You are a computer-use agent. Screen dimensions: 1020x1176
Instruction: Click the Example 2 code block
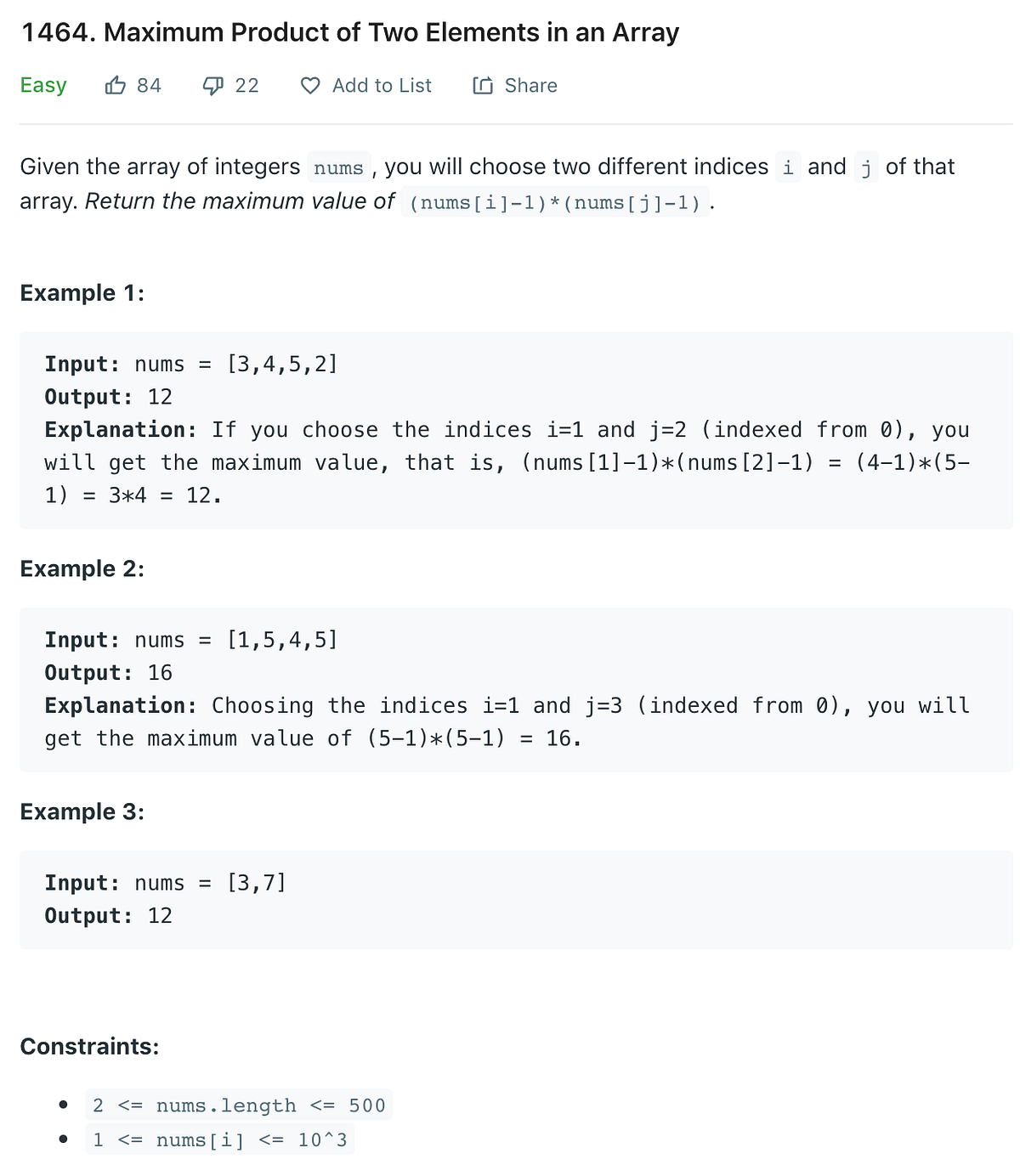[x=510, y=688]
